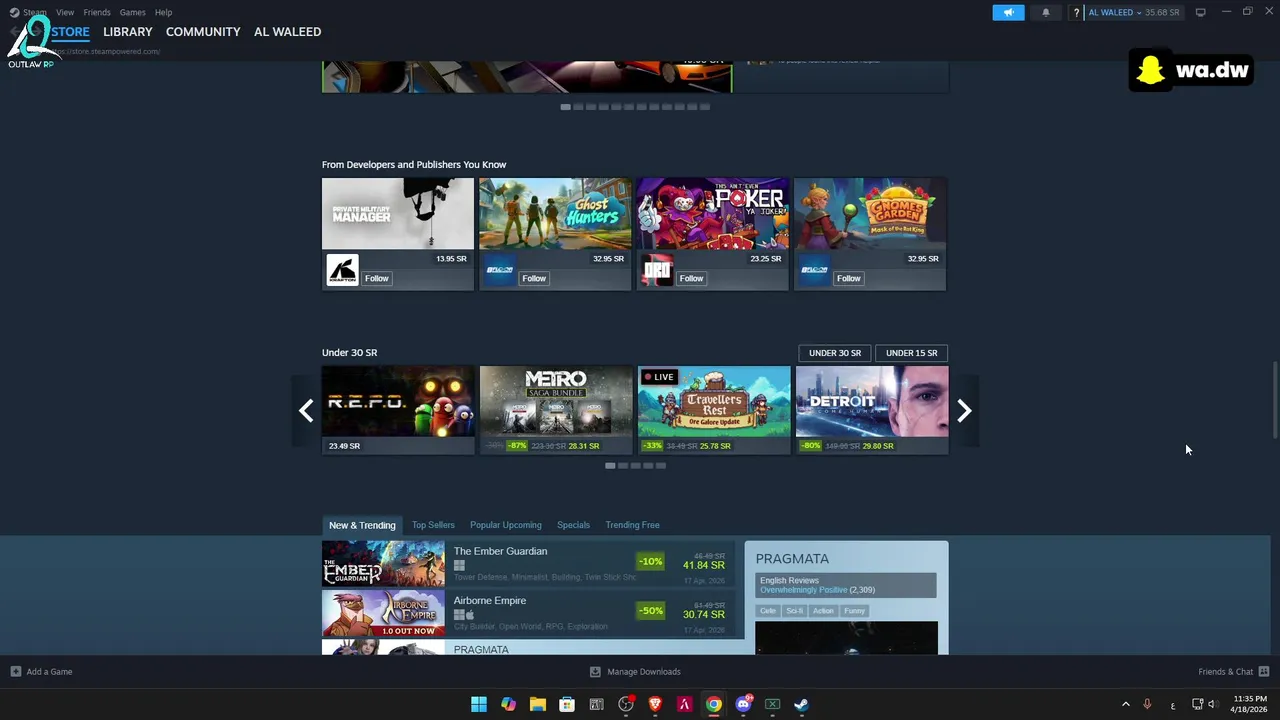Open the announcements megaphone button
The width and height of the screenshot is (1280, 720).
(x=1008, y=12)
